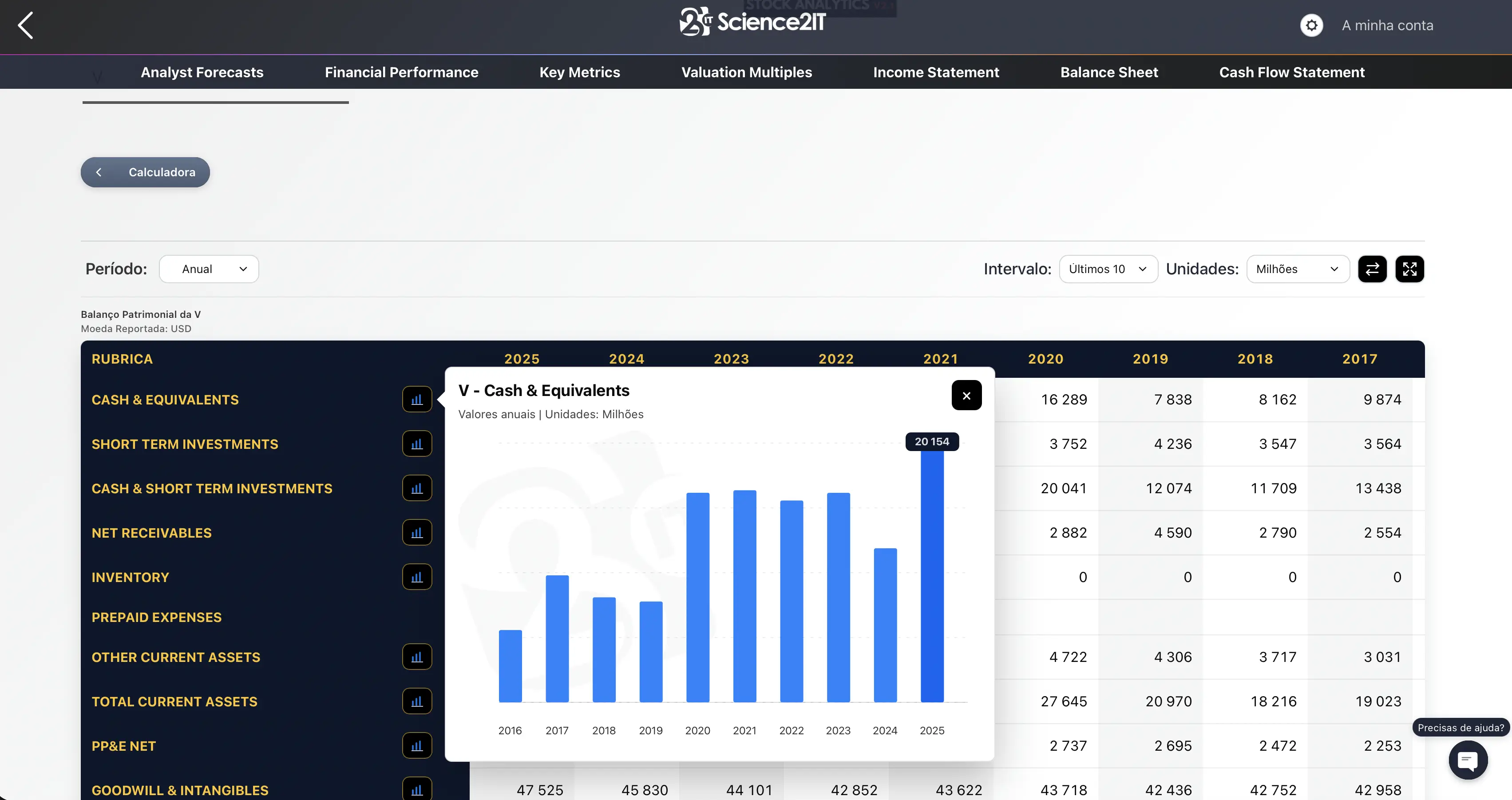This screenshot has height=800, width=1512.
Task: Click the Precisas de ajuda? tooltip
Action: [x=1461, y=727]
